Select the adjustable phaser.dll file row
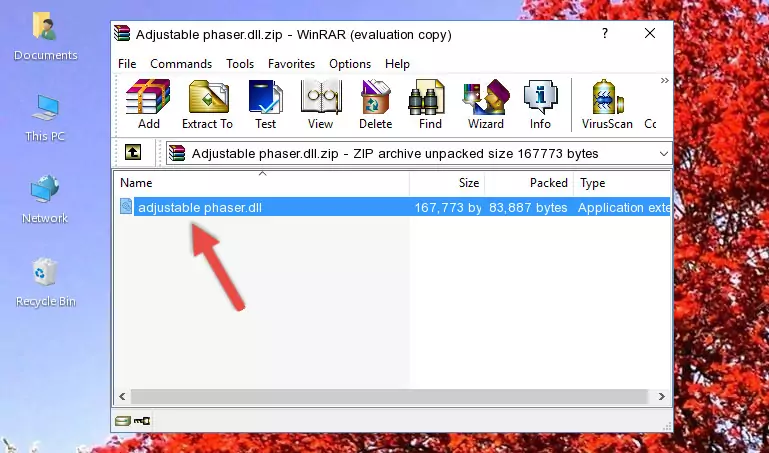This screenshot has width=769, height=453. pyautogui.click(x=394, y=207)
